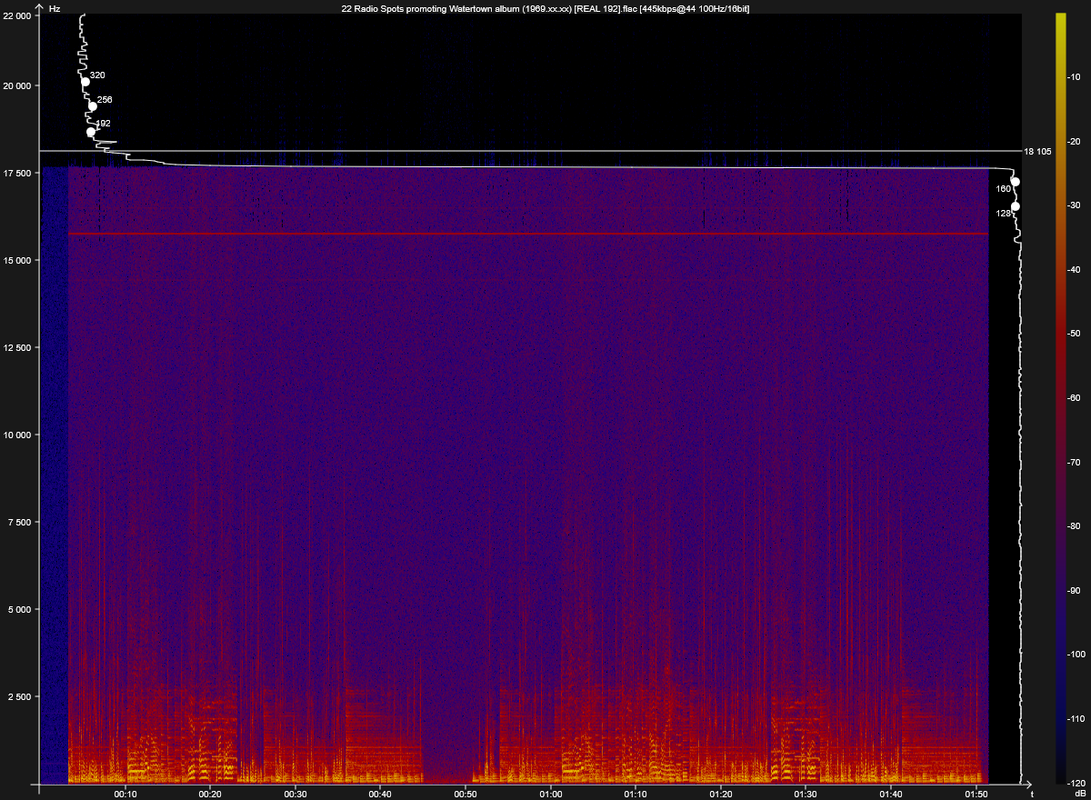Screen dimensions: 1091x800
Task: Click the 22 000 Hz axis label
Action: tap(17, 16)
